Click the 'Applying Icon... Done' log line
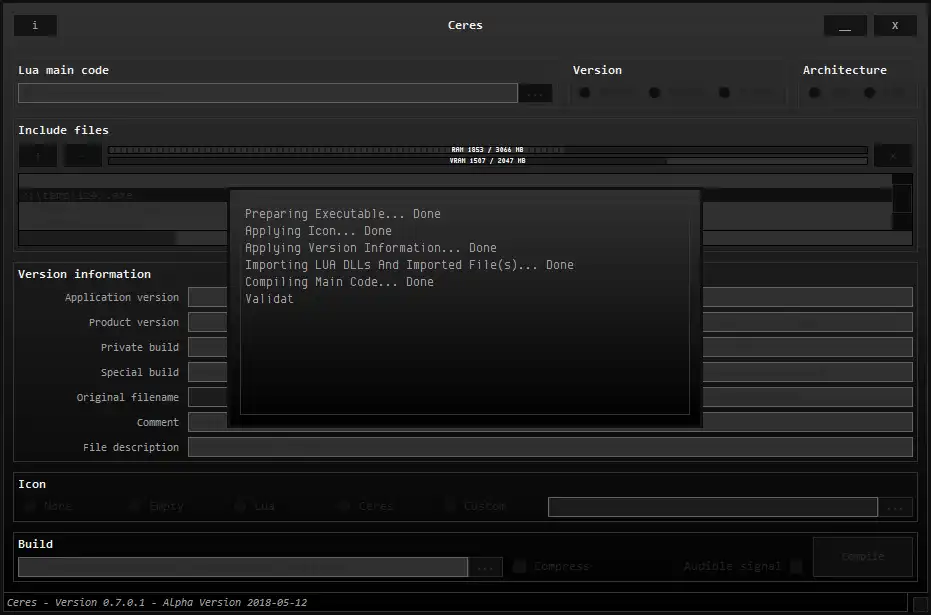The width and height of the screenshot is (931, 615). (x=318, y=231)
